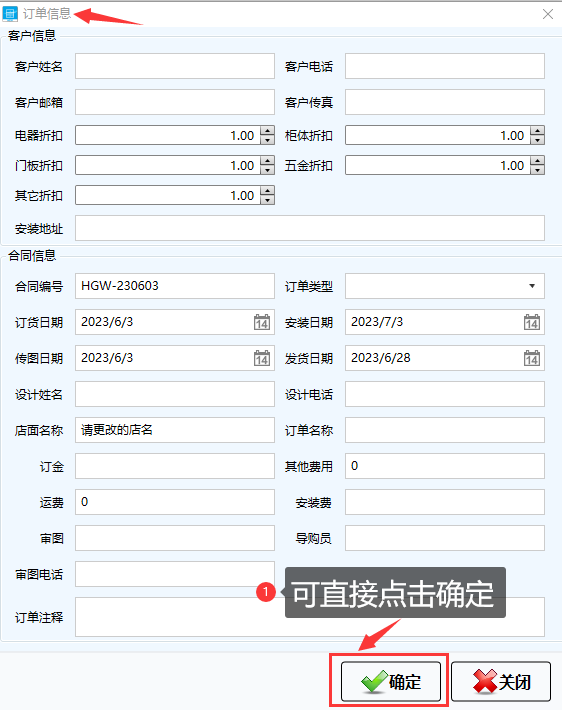Increase 其它折扣 with up arrow
Viewport: 562px width, 710px height.
[268, 191]
